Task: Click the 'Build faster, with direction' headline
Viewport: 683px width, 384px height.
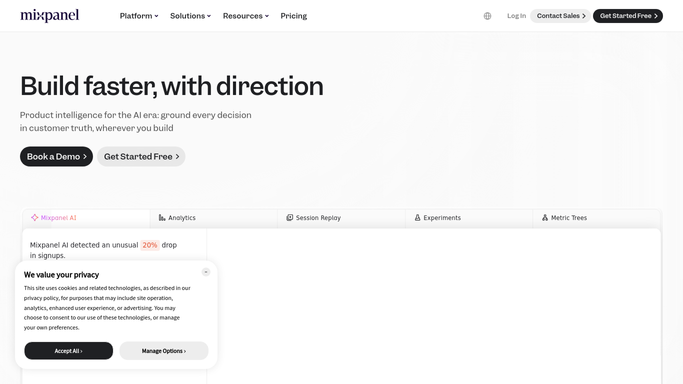Action: click(x=172, y=86)
